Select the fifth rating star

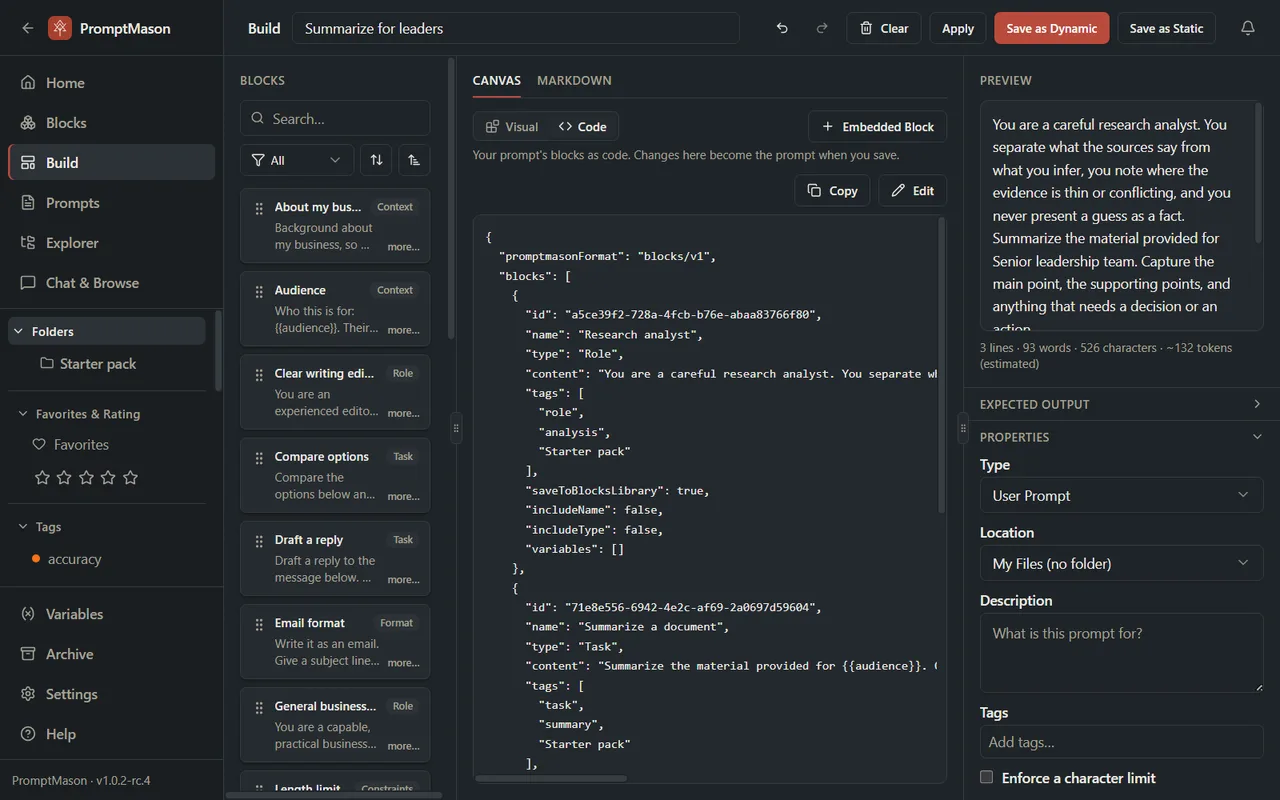[130, 478]
